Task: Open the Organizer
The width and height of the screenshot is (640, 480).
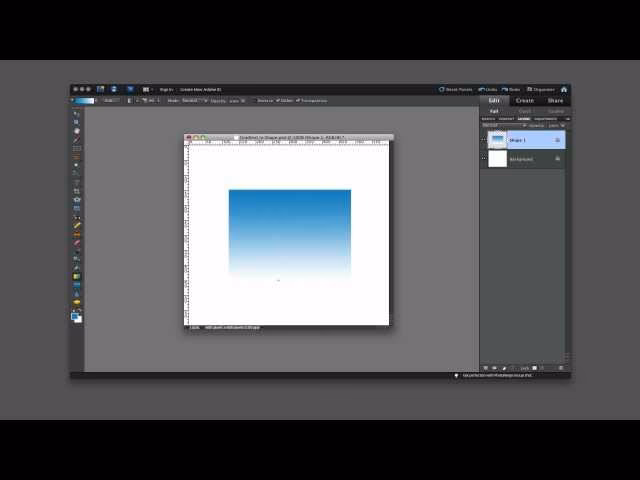Action: pyautogui.click(x=540, y=89)
